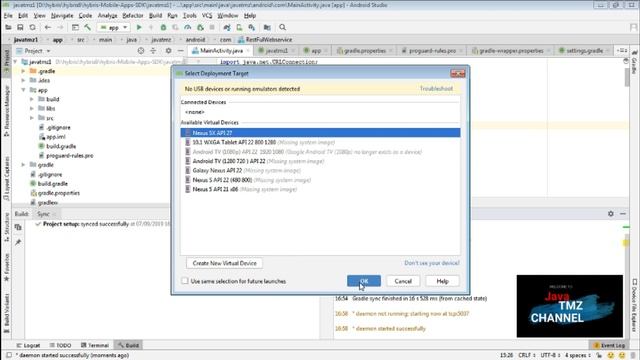Open the AVD Manager icon

coord(239,27)
